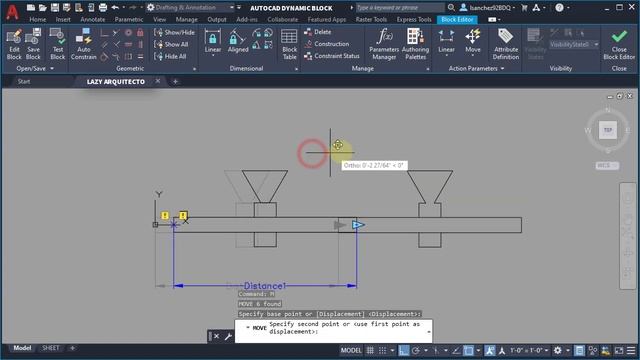
Task: Click the Fix lock geometric constraint
Action: coord(140,32)
